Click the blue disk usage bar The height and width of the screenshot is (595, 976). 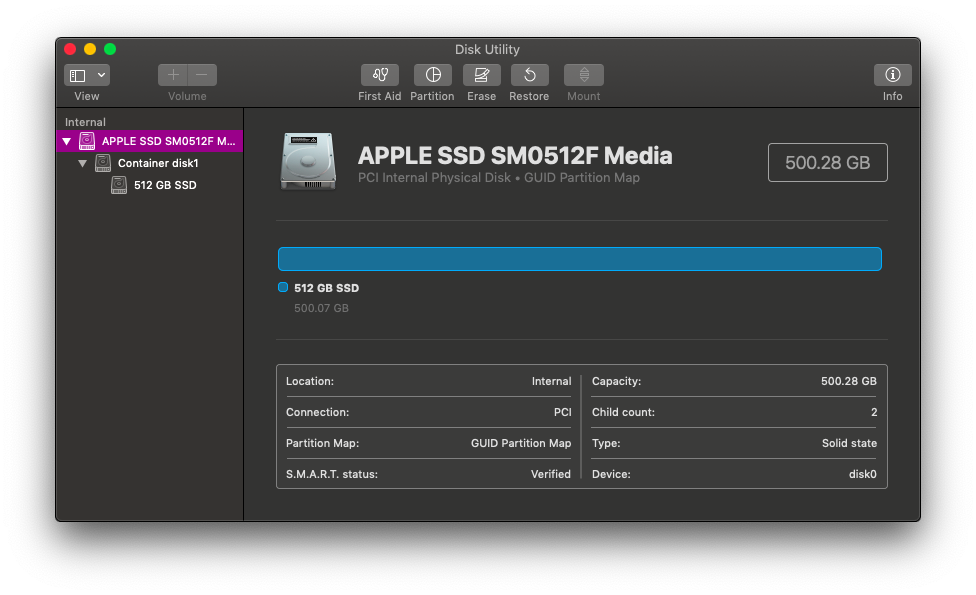(x=580, y=259)
